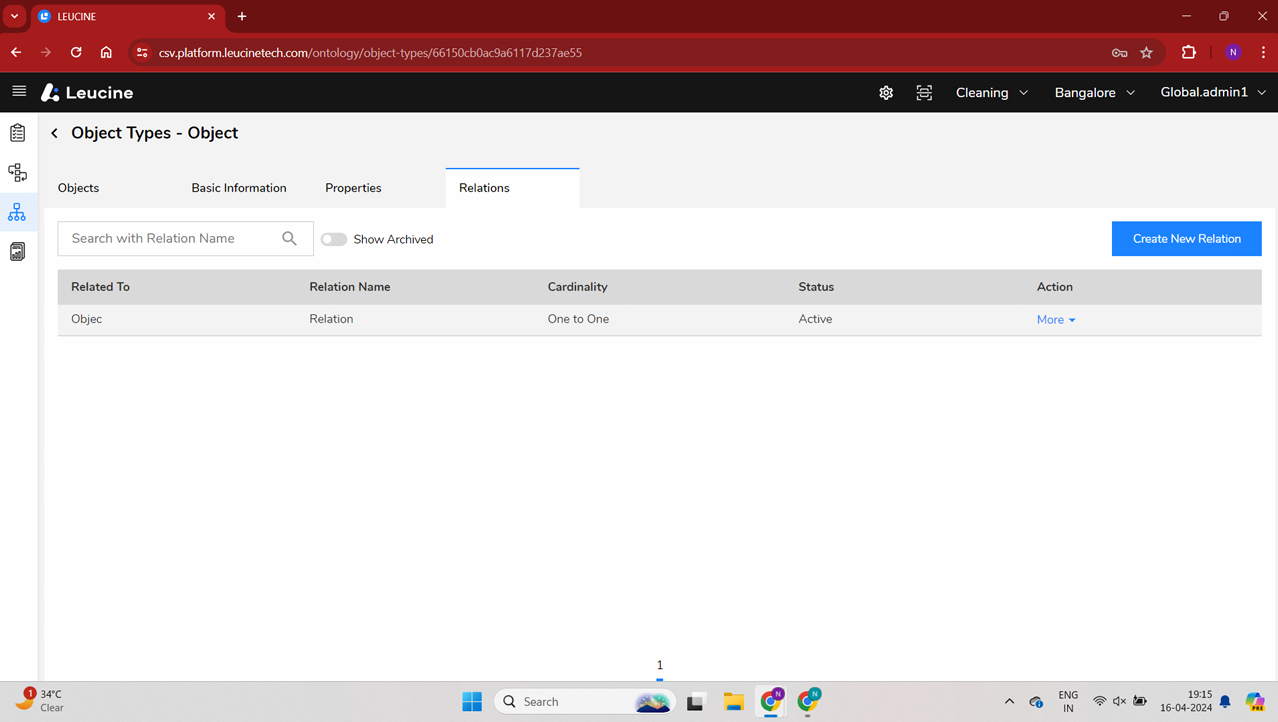This screenshot has width=1278, height=722.
Task: Open the Bangalore facility dropdown
Action: [x=1094, y=93]
